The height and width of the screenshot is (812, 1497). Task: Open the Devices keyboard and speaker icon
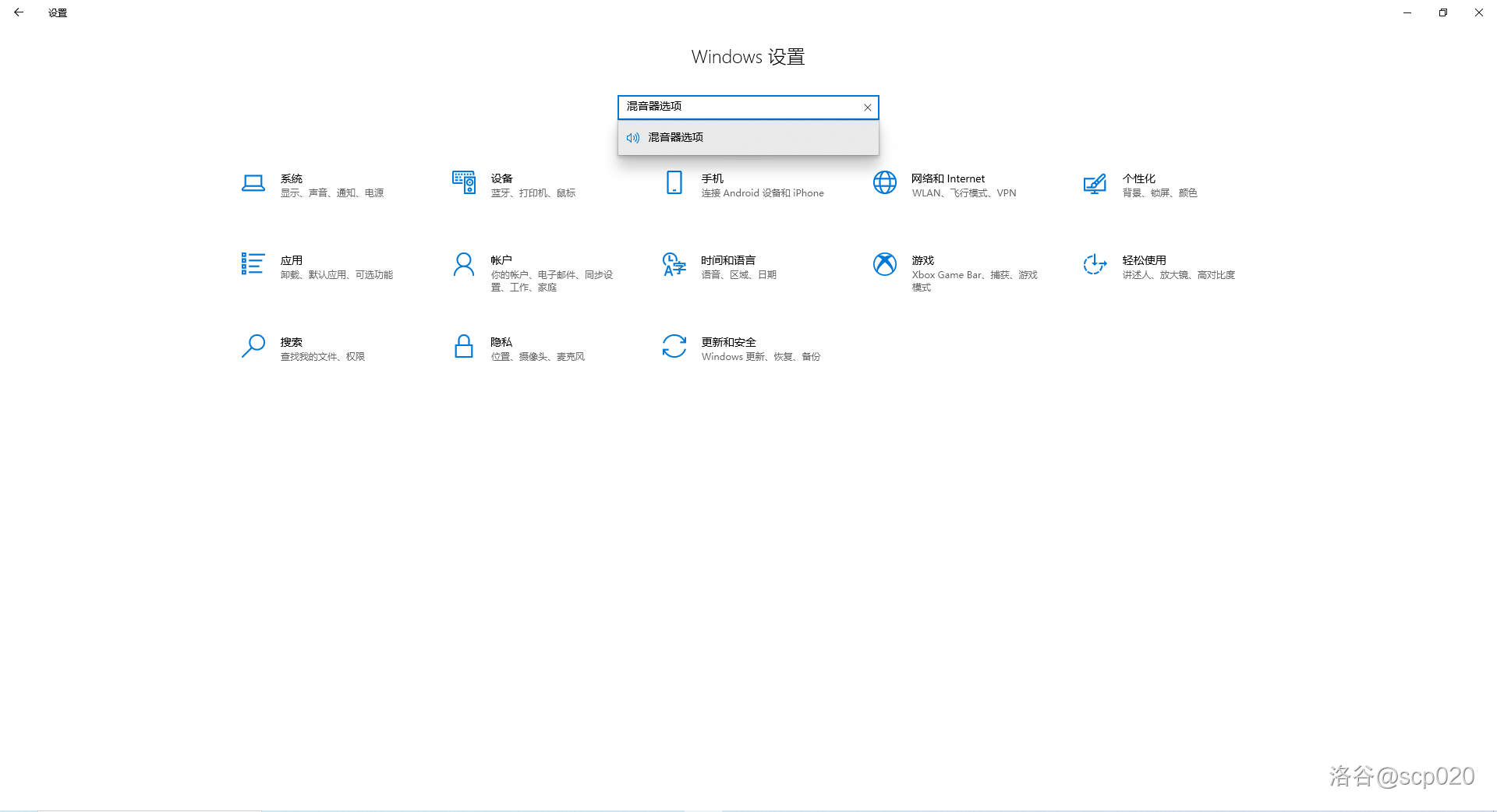(x=464, y=182)
